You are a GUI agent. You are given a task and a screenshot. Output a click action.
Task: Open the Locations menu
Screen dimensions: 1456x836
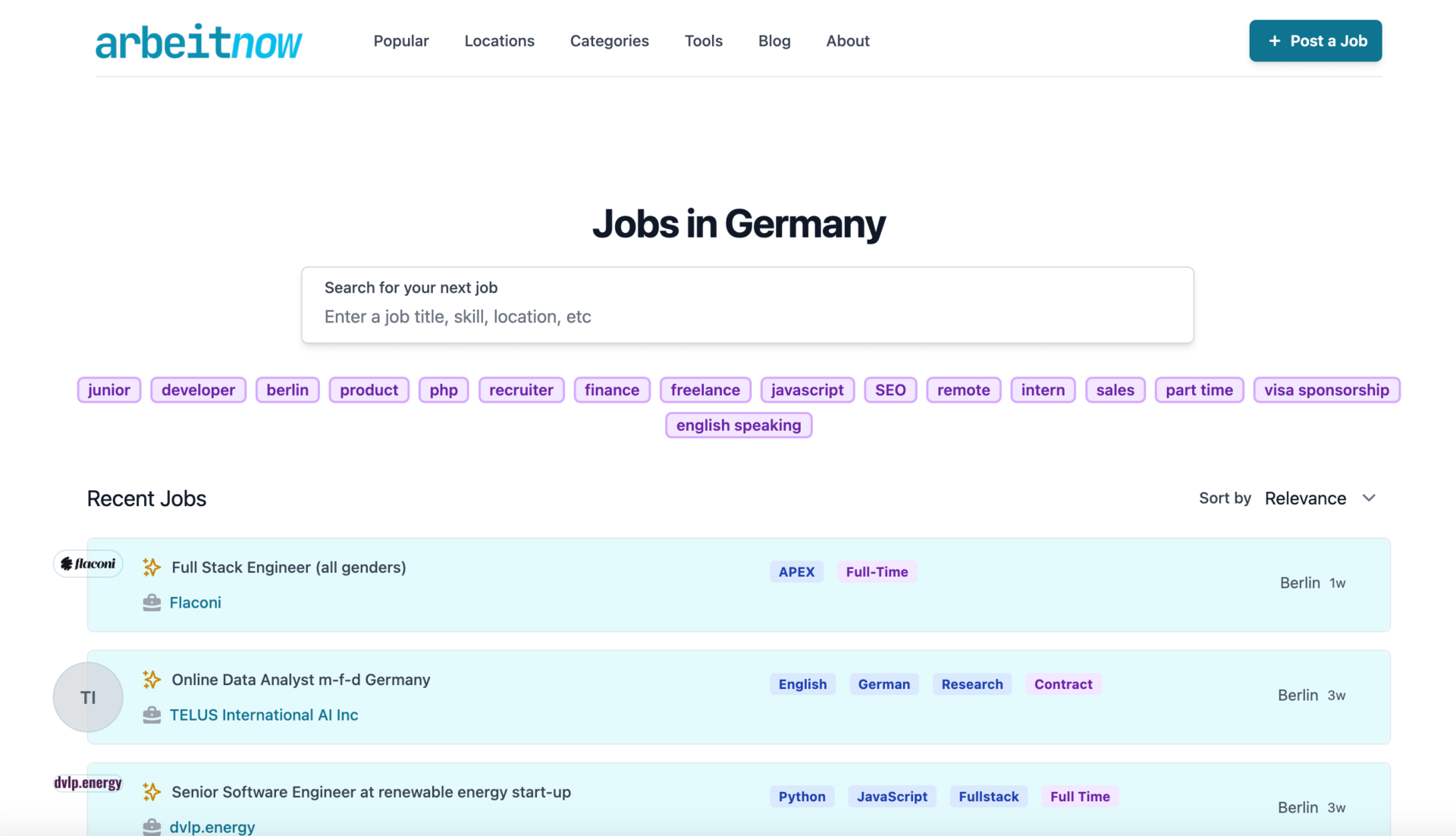click(x=499, y=41)
